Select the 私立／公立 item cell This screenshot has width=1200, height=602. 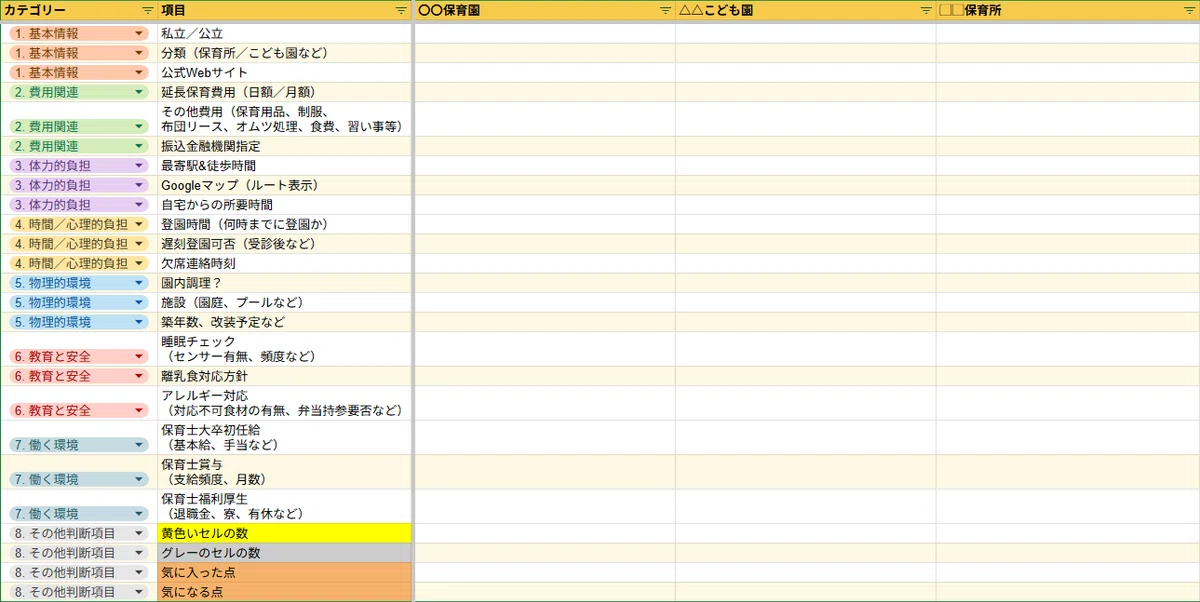(284, 33)
